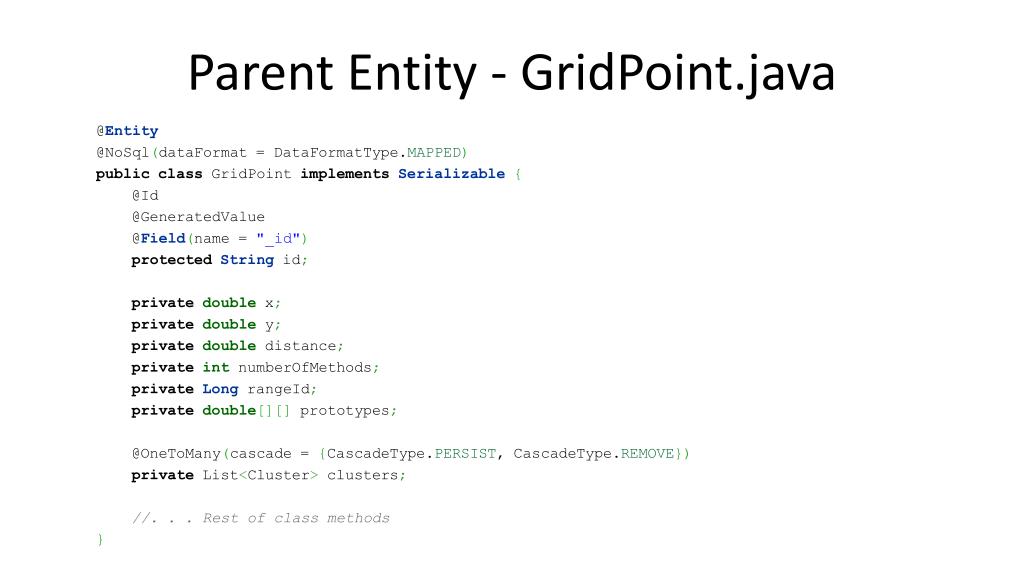
Task: Click the 'private double distance;' line
Action: pos(237,346)
